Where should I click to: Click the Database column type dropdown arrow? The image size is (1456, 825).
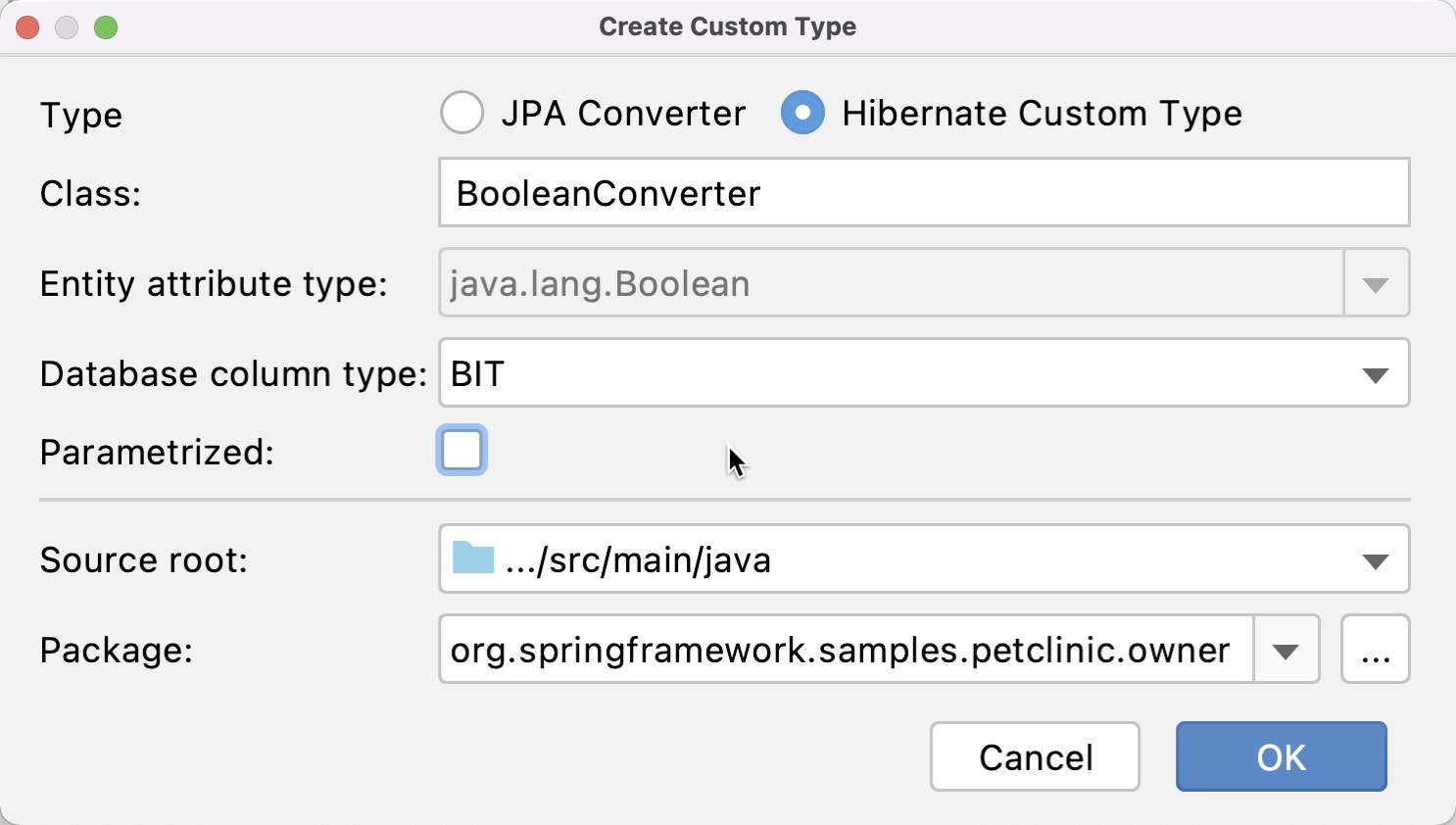click(x=1376, y=373)
